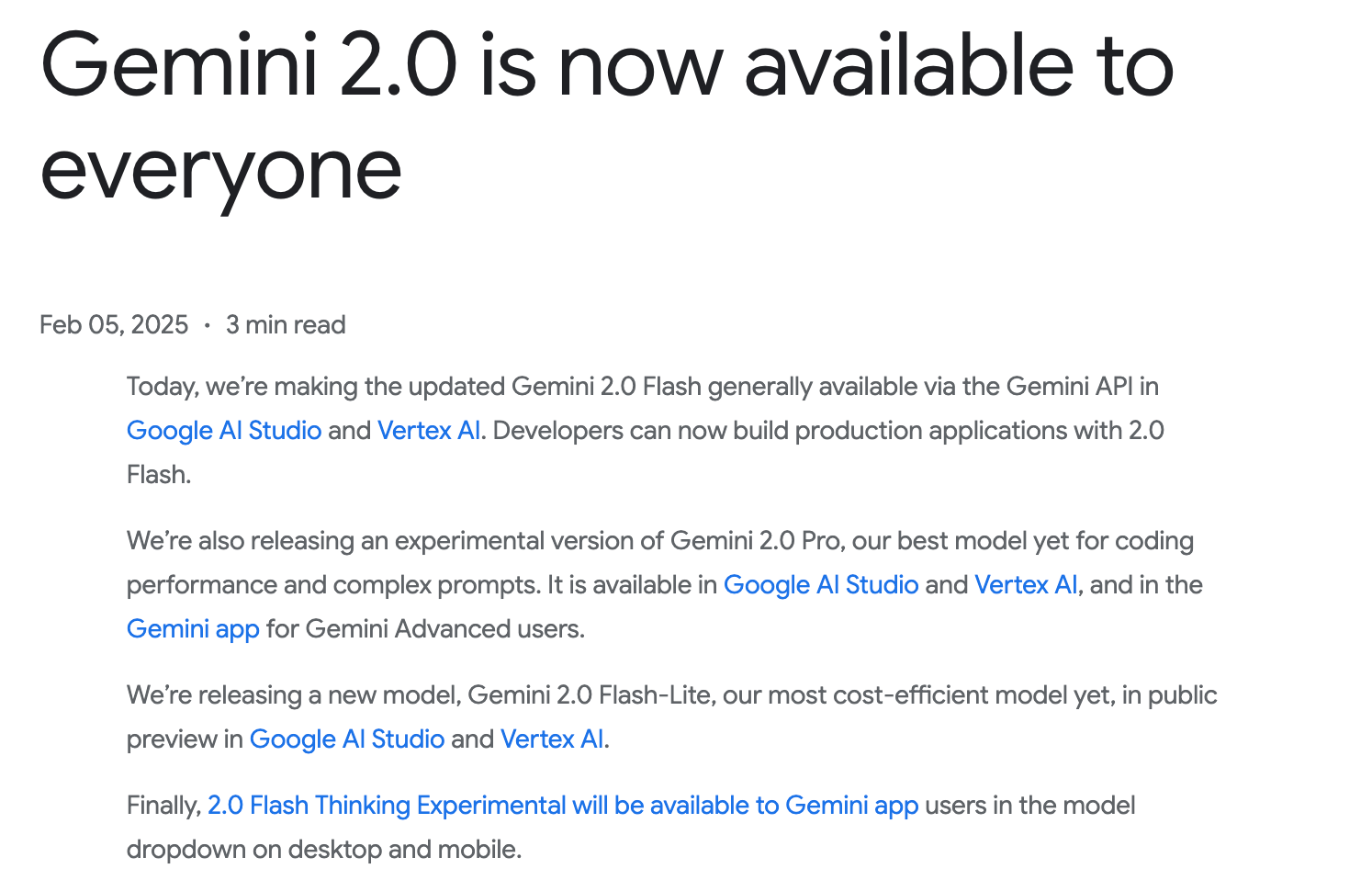Click the publication date Feb 05, 2025
1372x880 pixels.
click(114, 325)
